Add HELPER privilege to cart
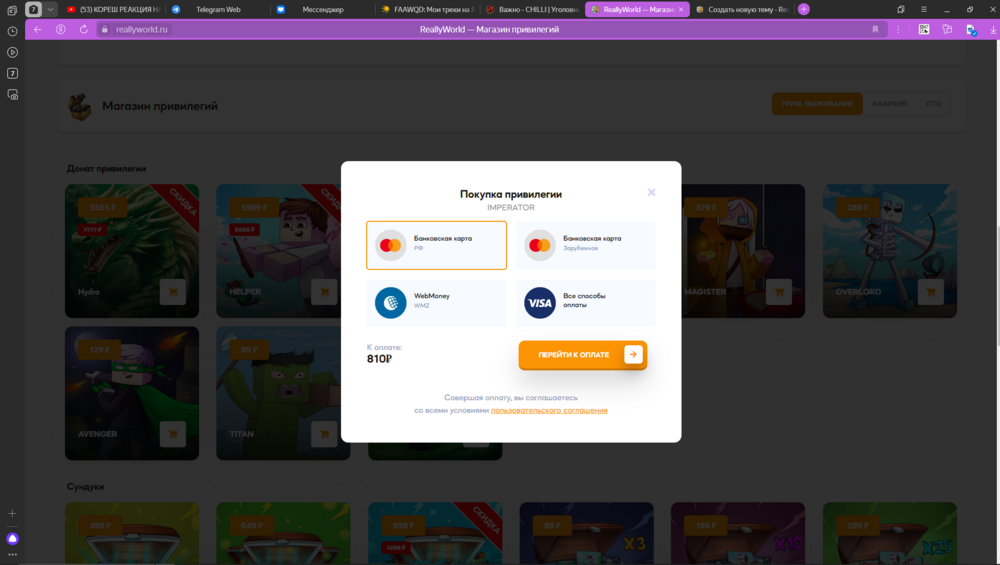This screenshot has height=565, width=1000. pos(324,292)
